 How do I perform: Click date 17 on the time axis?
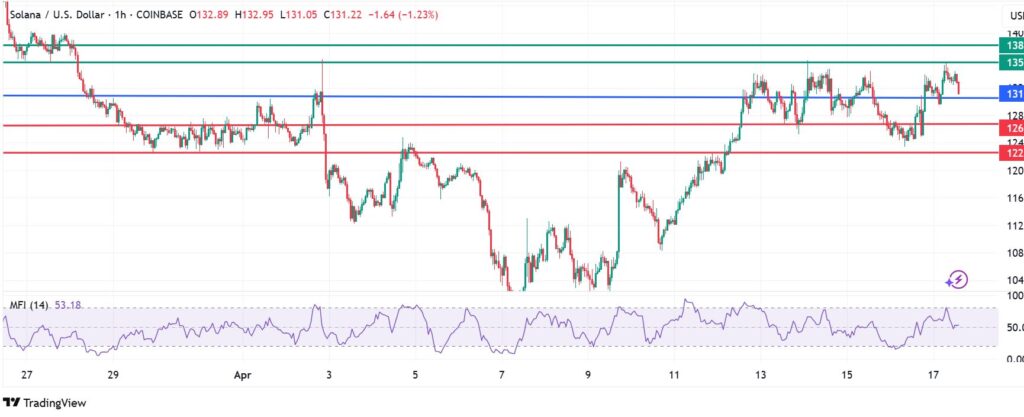coord(933,375)
